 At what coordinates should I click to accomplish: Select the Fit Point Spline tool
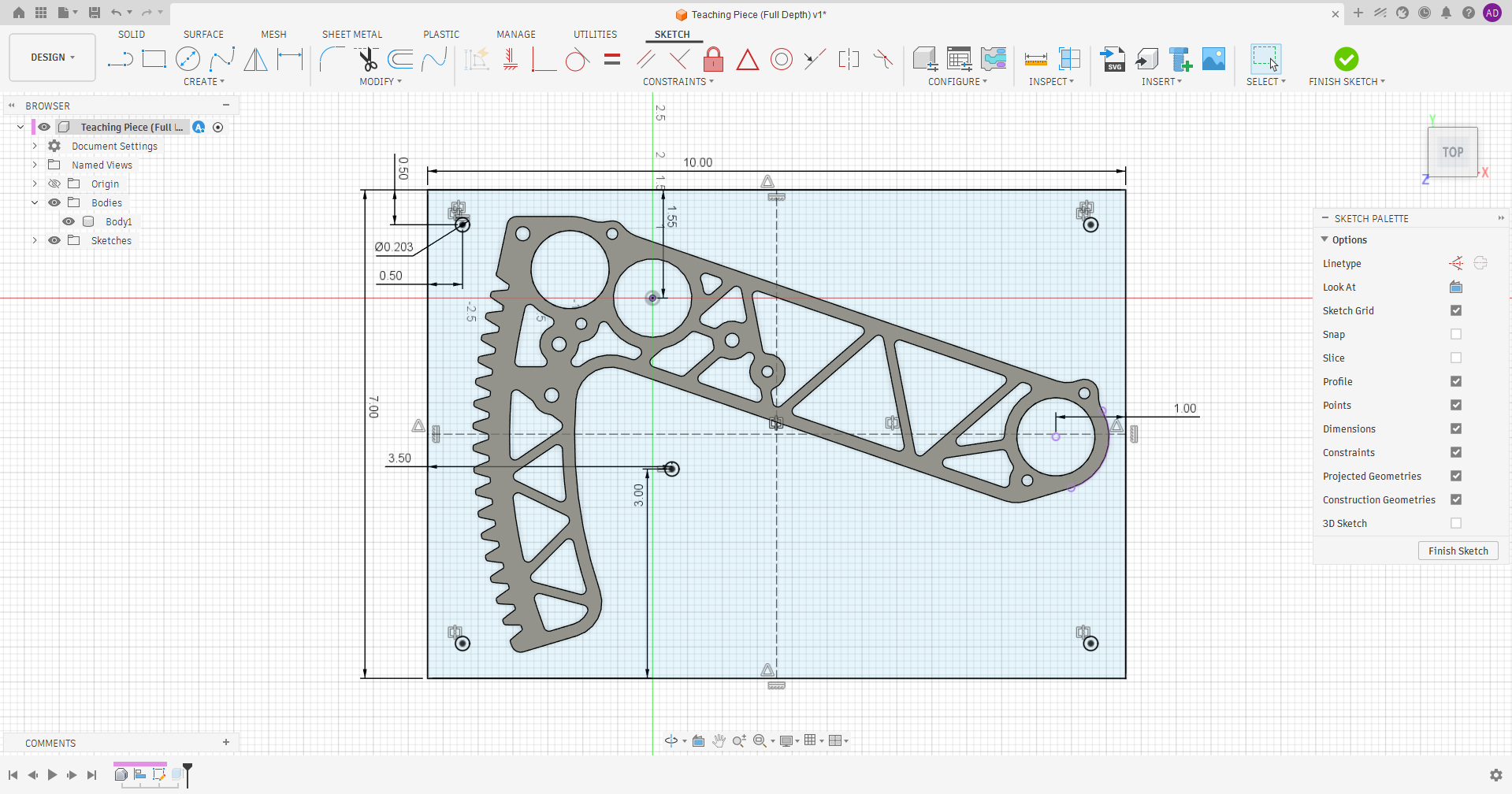pos(222,59)
